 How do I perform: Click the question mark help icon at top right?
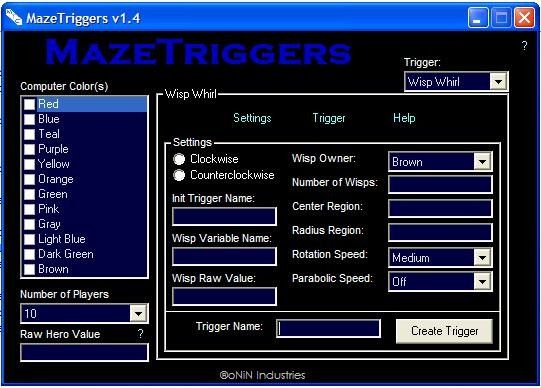tap(524, 46)
